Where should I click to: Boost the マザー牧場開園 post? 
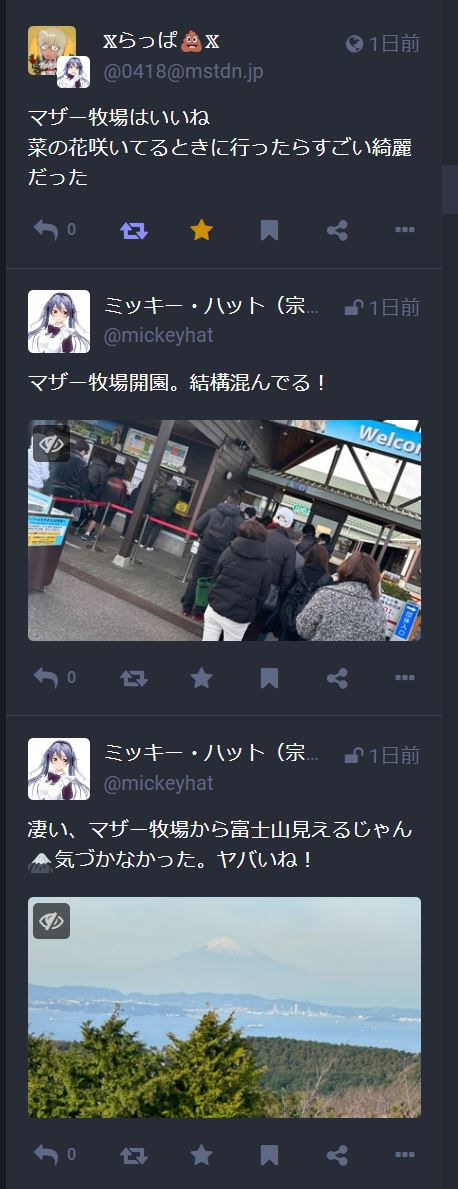(x=133, y=677)
